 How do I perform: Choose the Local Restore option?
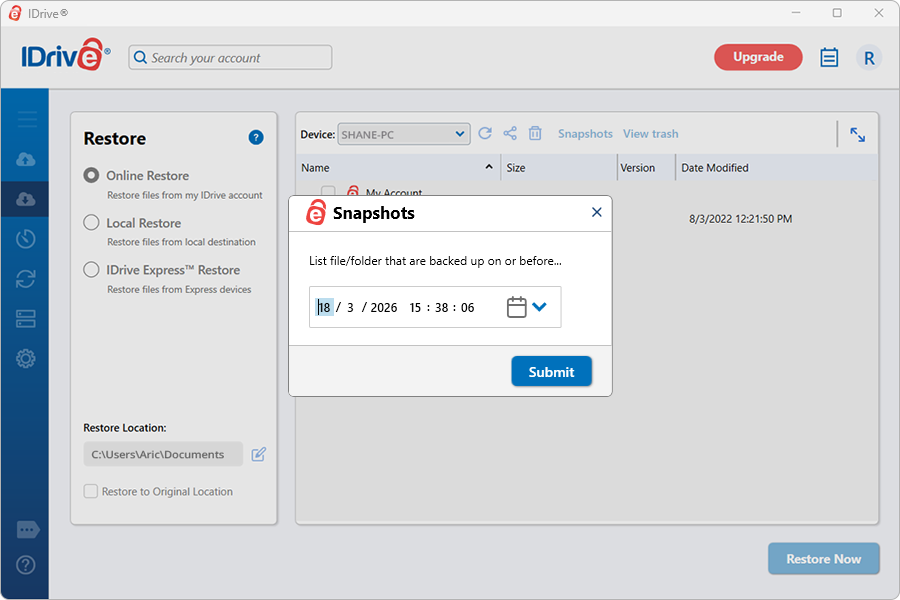92,223
